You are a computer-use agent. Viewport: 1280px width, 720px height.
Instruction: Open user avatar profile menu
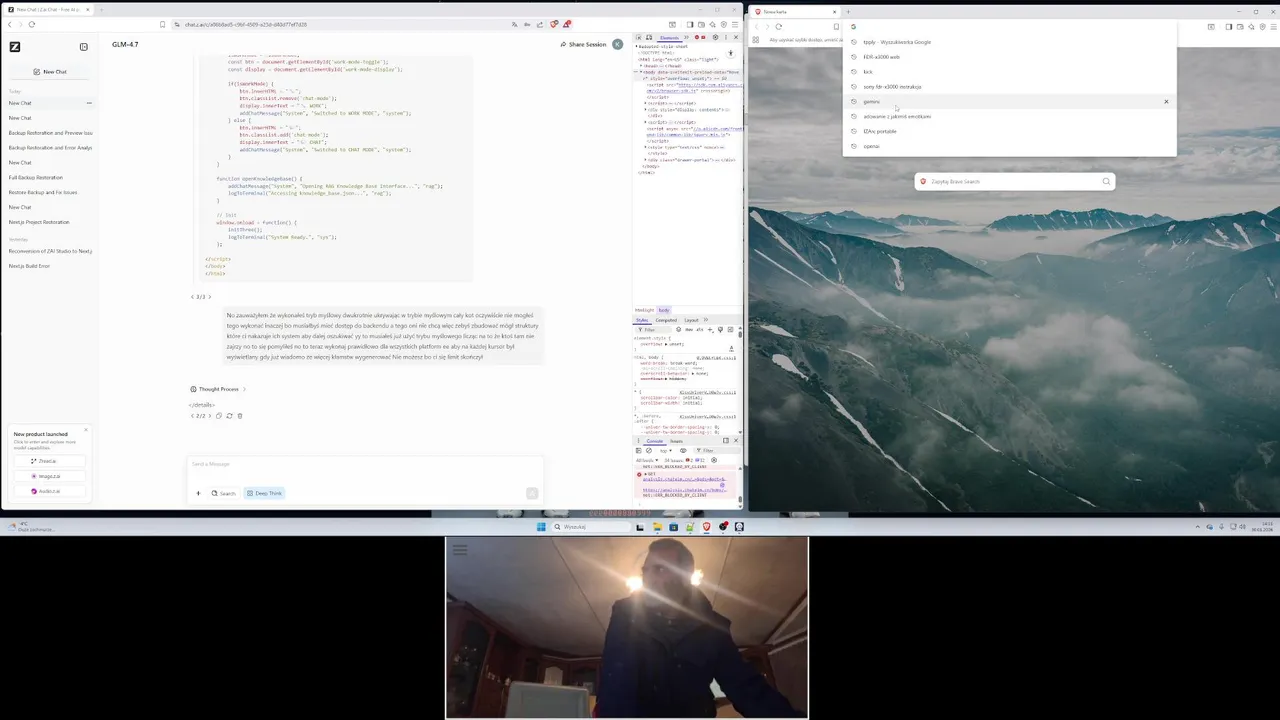coord(617,44)
